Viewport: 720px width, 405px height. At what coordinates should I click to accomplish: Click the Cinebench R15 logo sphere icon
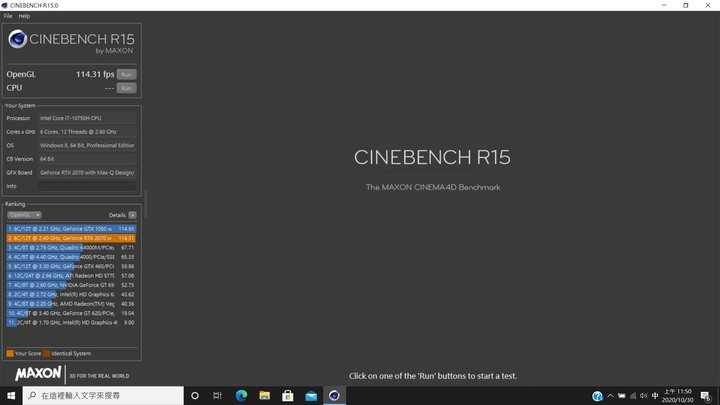coord(17,39)
